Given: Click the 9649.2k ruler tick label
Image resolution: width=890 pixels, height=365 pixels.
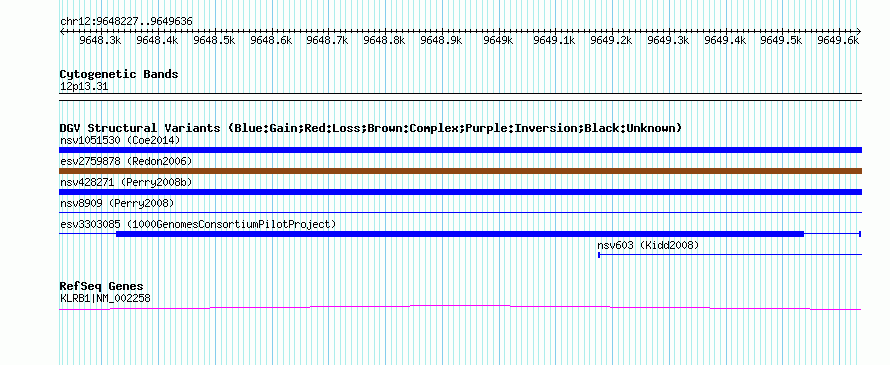Looking at the screenshot, I should pos(611,41).
